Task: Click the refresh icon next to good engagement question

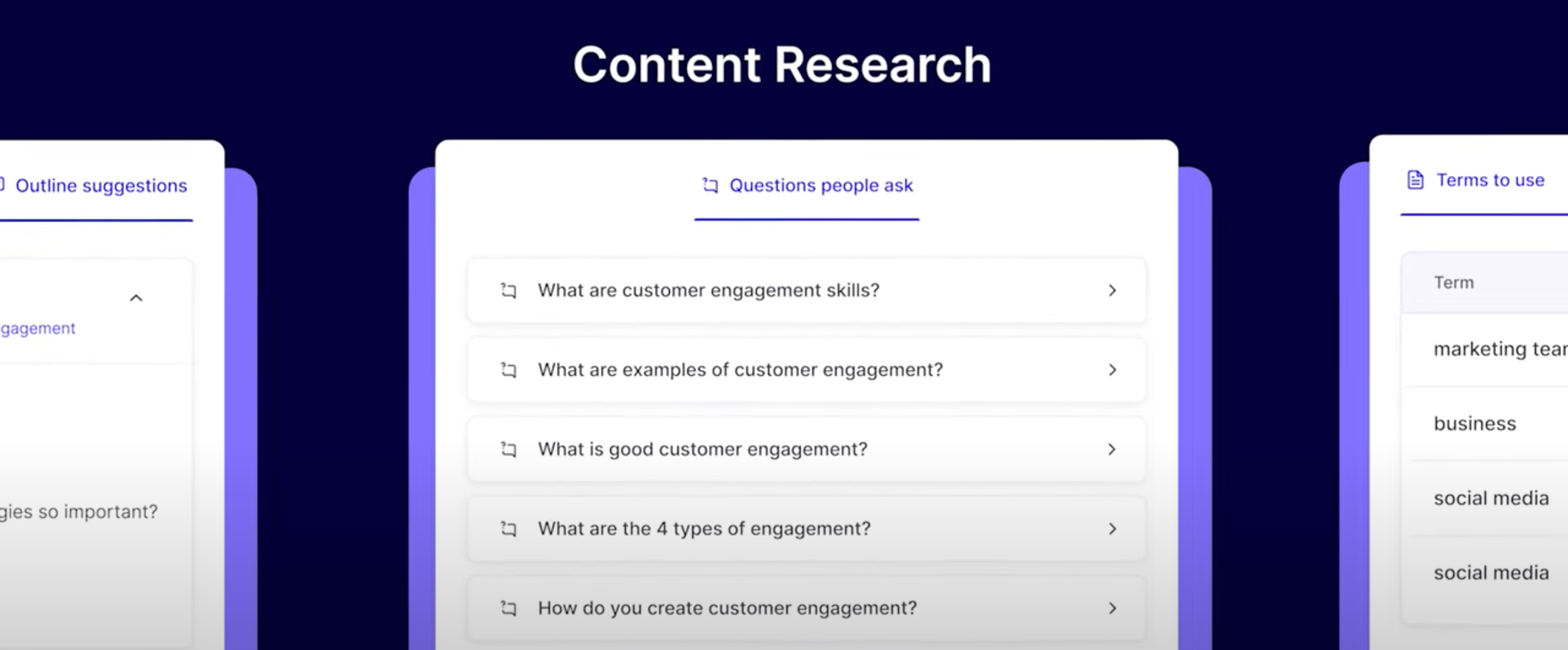Action: click(x=506, y=449)
